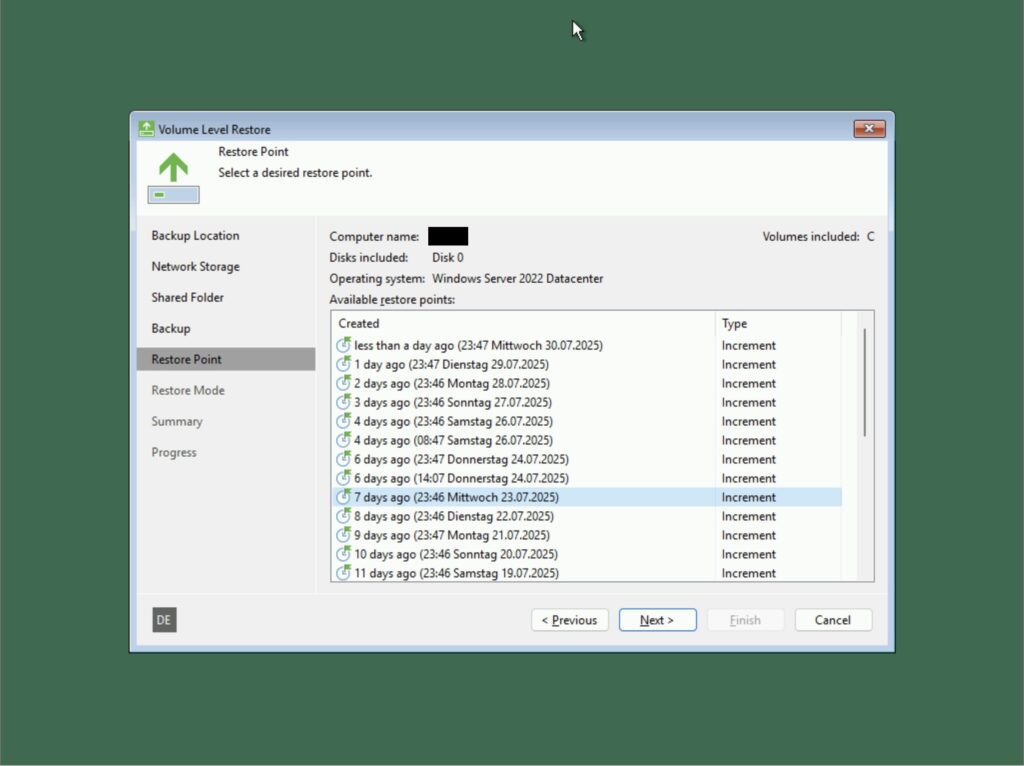Click the Previous button
This screenshot has height=766, width=1024.
point(569,620)
